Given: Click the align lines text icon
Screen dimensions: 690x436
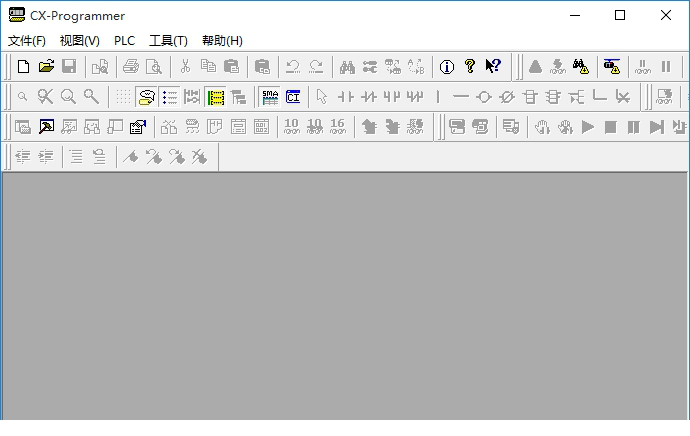Looking at the screenshot, I should click(x=77, y=157).
